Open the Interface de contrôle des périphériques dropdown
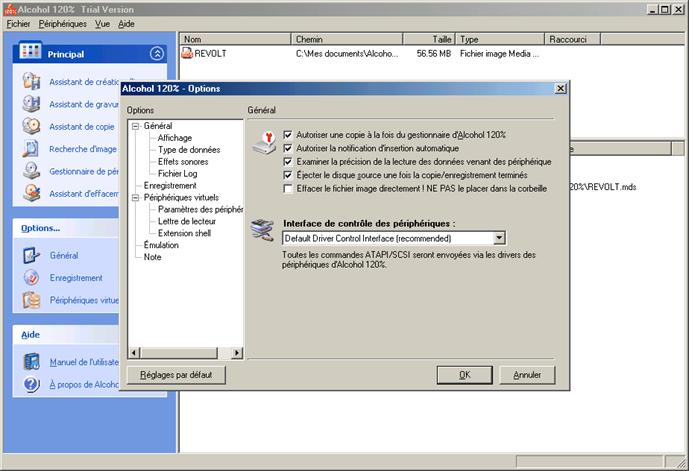Screen dimensions: 689x471 pyautogui.click(x=499, y=238)
